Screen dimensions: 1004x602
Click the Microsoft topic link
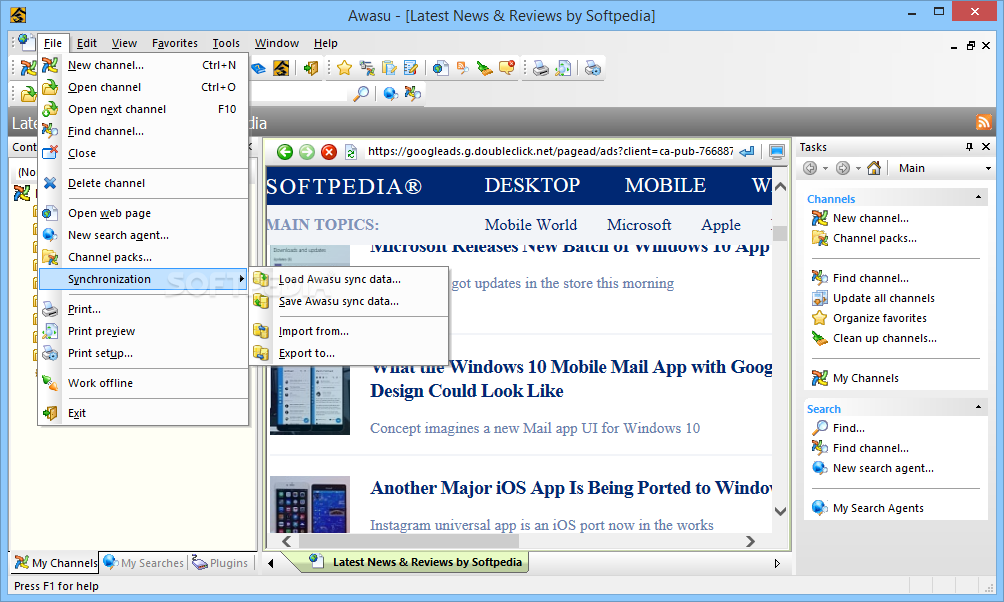639,225
